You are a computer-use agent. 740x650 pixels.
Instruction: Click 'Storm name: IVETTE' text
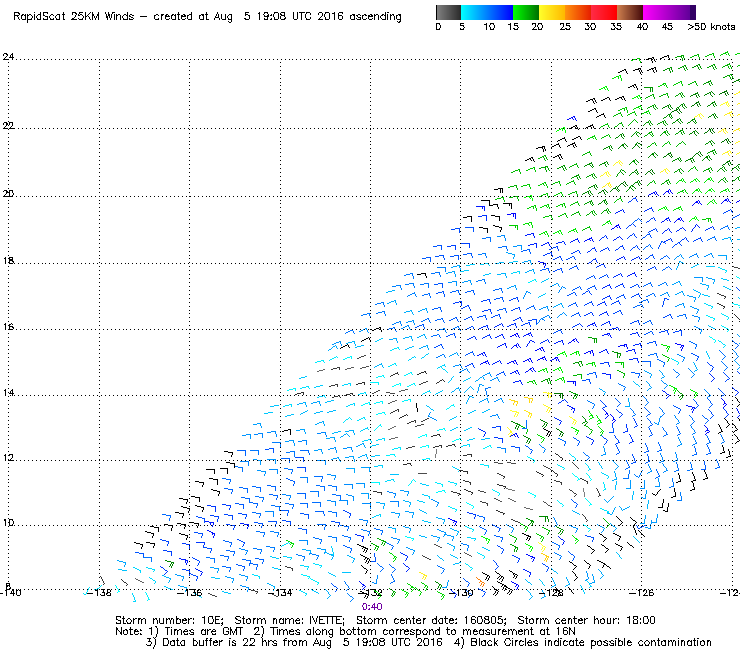tap(289, 620)
